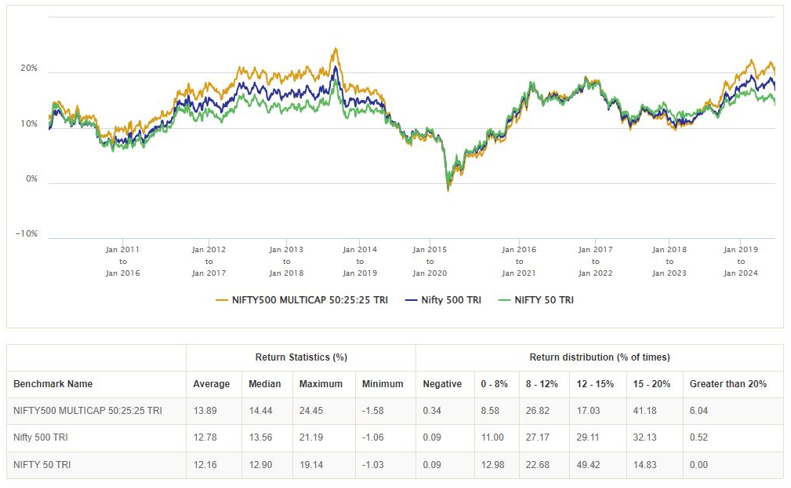Image resolution: width=791 pixels, height=488 pixels.
Task: Click the Jan 2015 to Jan 2020 axis label
Action: [x=430, y=261]
